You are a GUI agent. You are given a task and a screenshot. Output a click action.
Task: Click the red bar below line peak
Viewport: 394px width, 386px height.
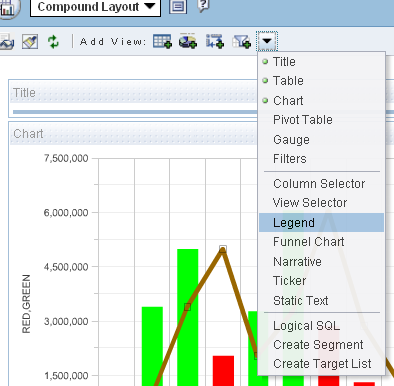(x=223, y=371)
